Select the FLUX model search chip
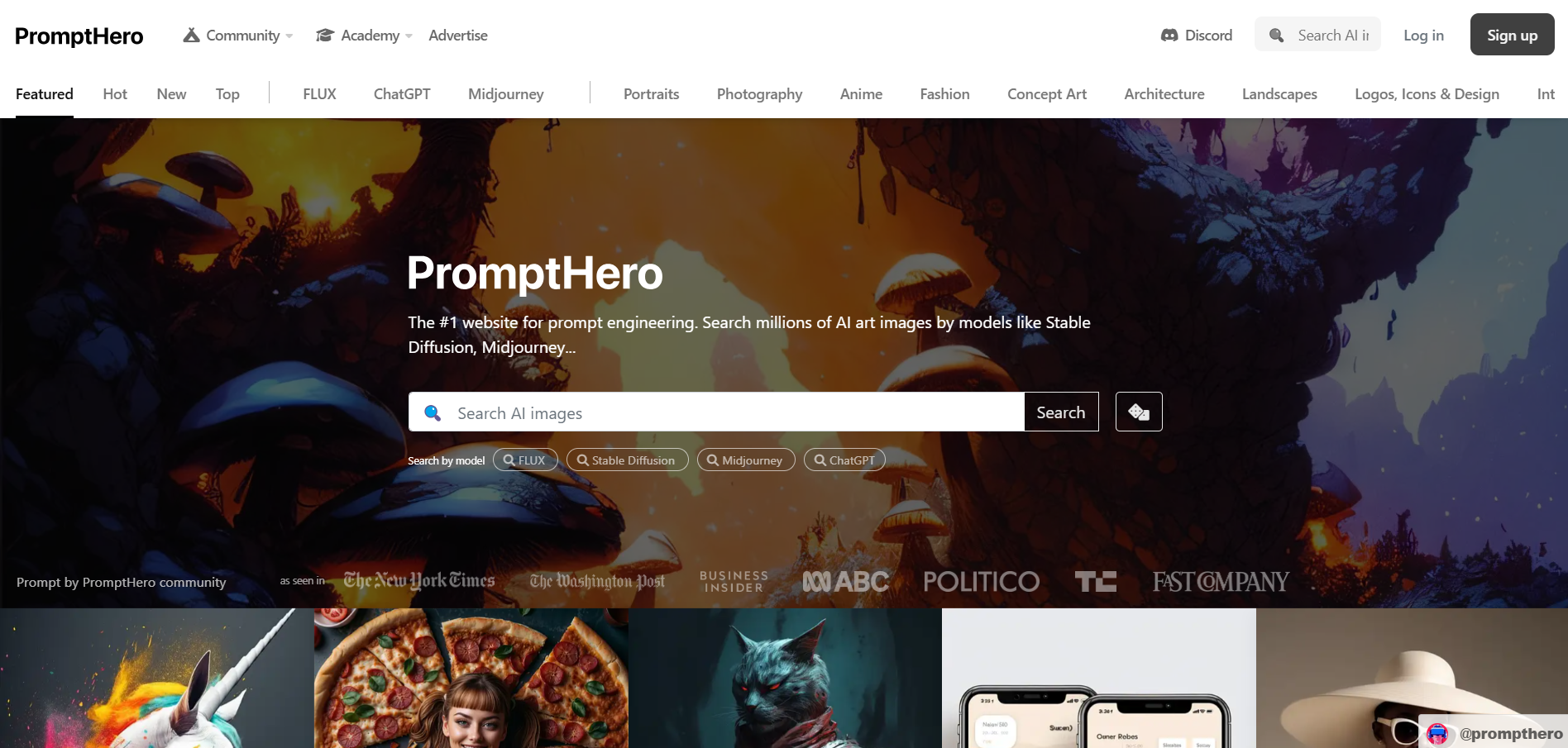1568x748 pixels. [x=525, y=460]
